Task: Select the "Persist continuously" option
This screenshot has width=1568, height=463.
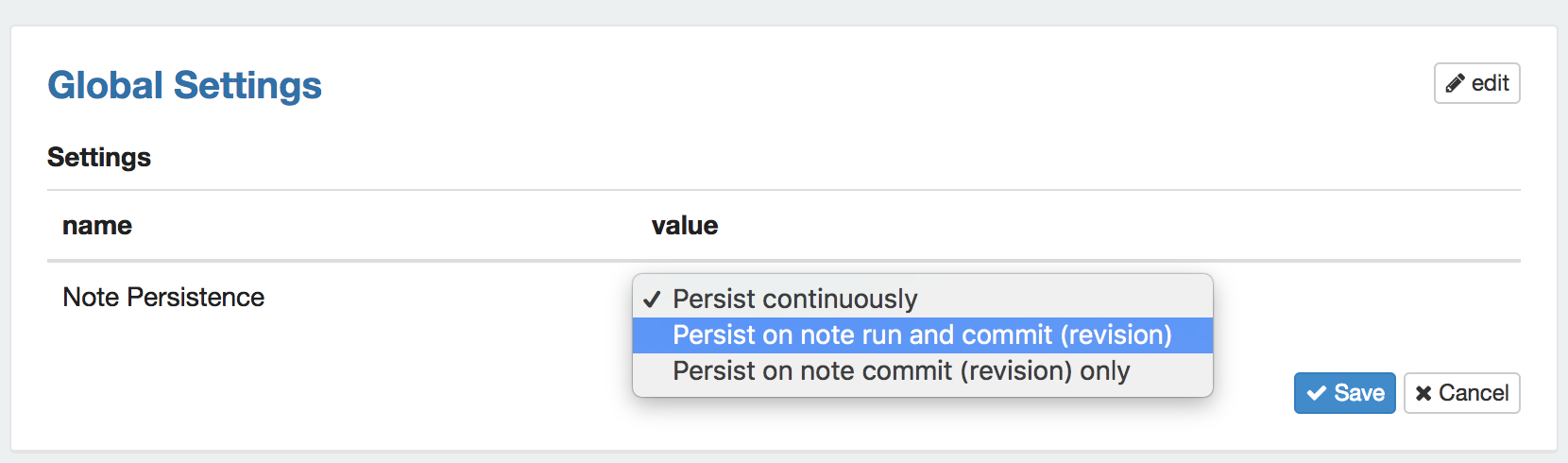Action: pyautogui.click(x=923, y=300)
